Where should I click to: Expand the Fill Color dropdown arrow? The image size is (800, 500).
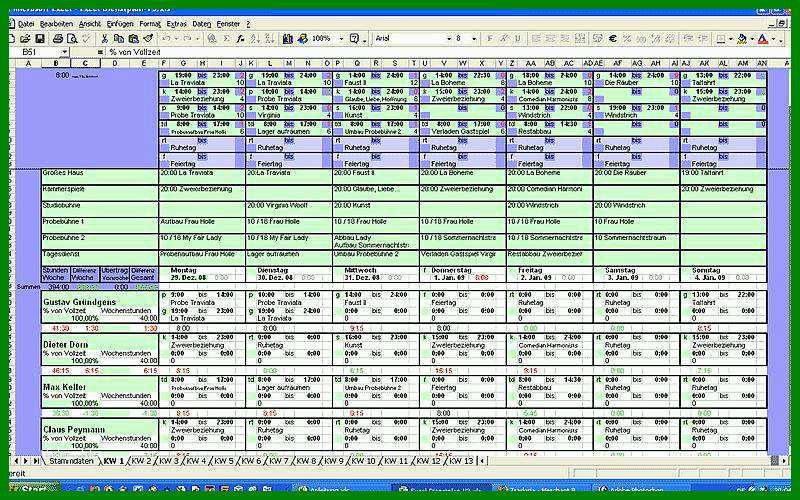click(x=752, y=39)
